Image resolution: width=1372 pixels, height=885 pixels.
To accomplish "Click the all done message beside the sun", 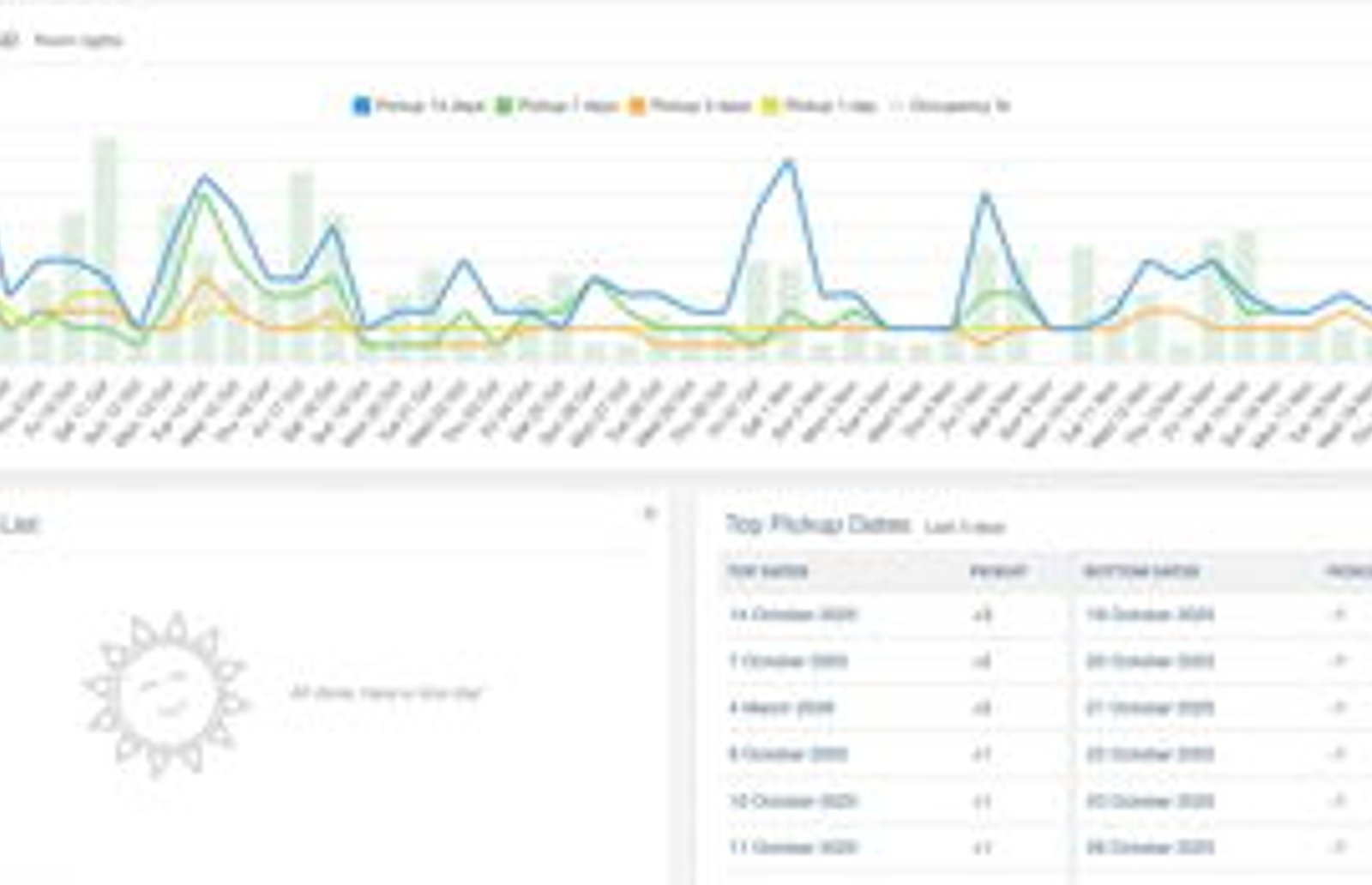I will [387, 693].
